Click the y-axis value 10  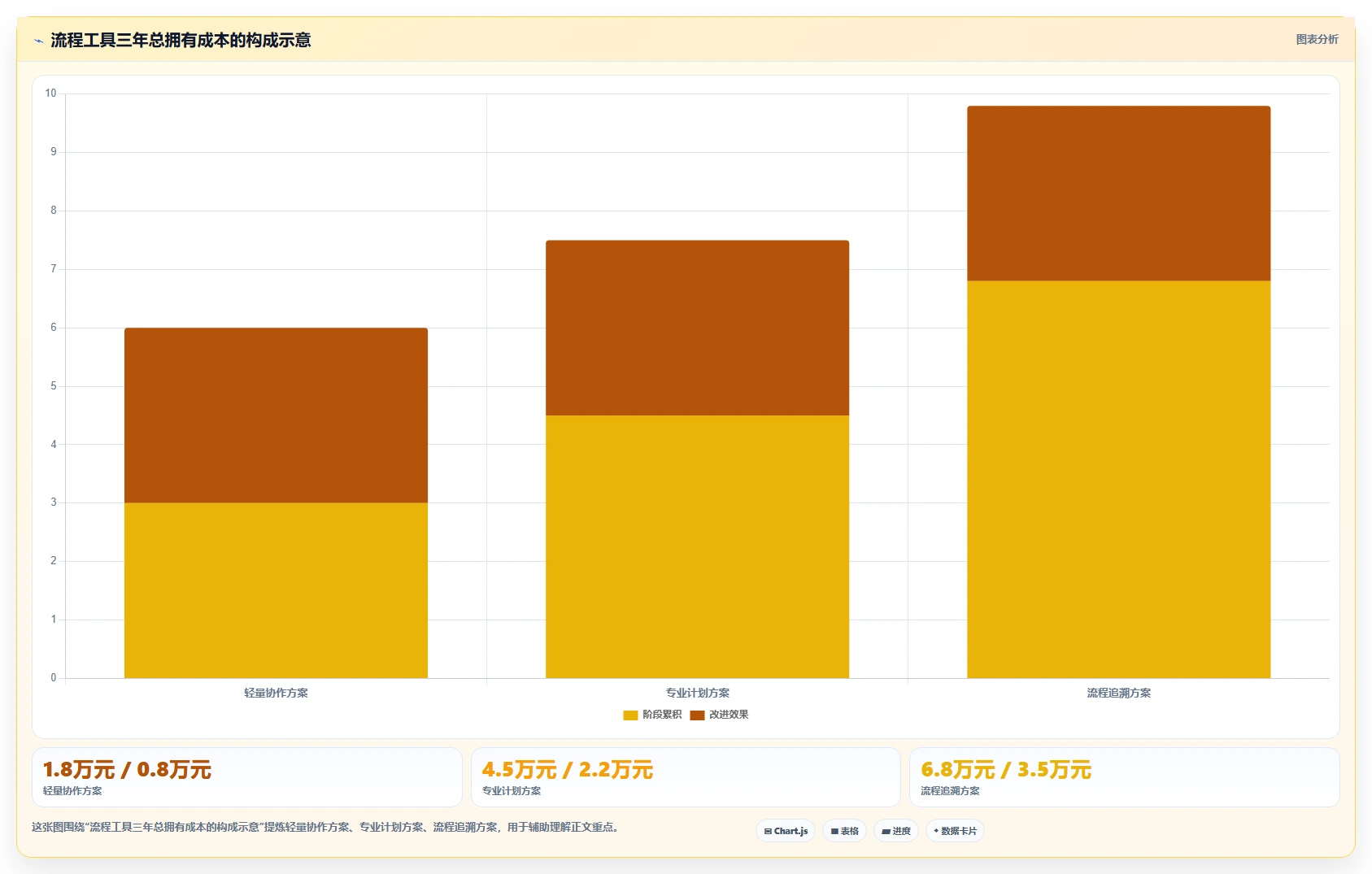[50, 93]
